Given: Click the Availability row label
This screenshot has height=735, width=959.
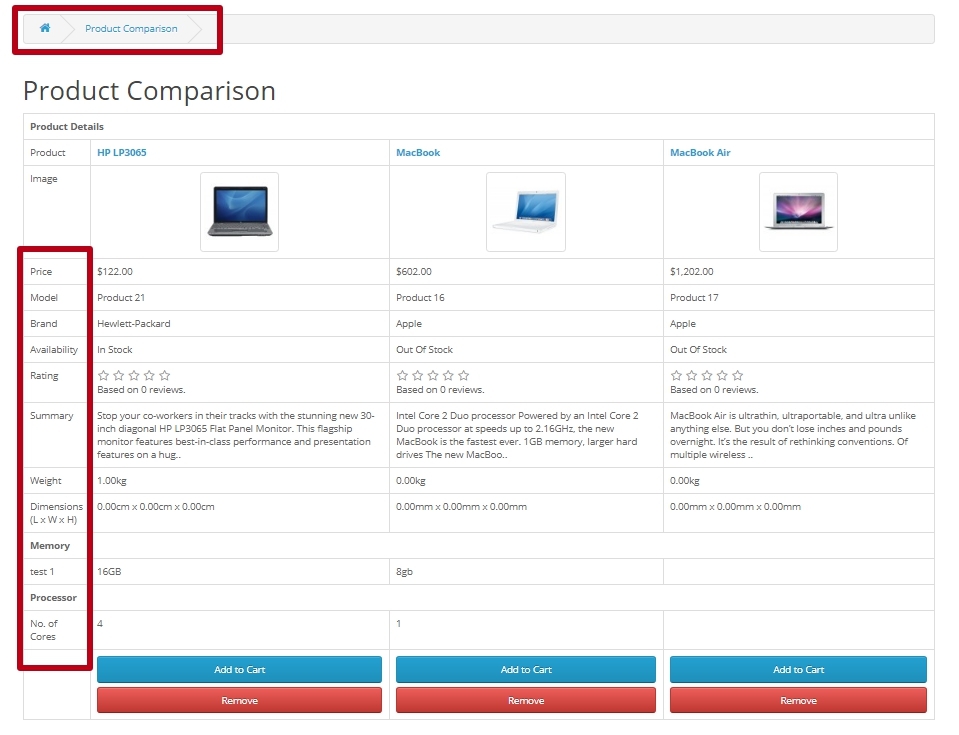Looking at the screenshot, I should 54,350.
